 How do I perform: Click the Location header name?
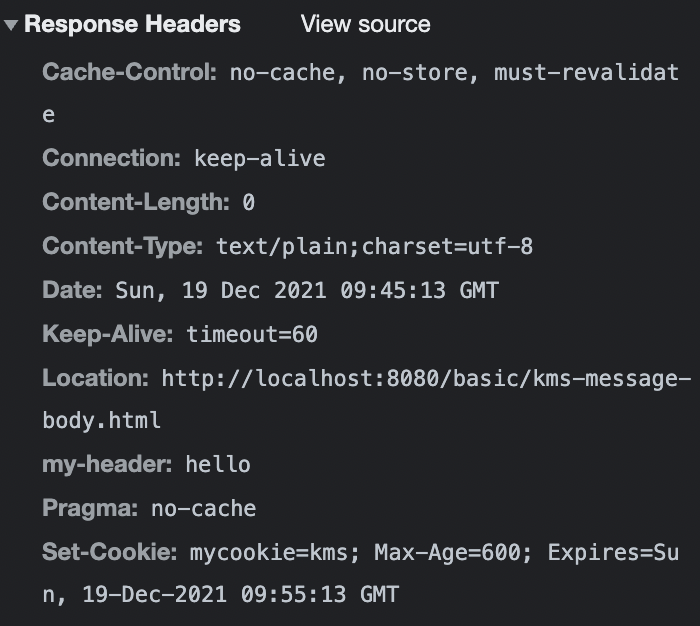[x=96, y=378]
